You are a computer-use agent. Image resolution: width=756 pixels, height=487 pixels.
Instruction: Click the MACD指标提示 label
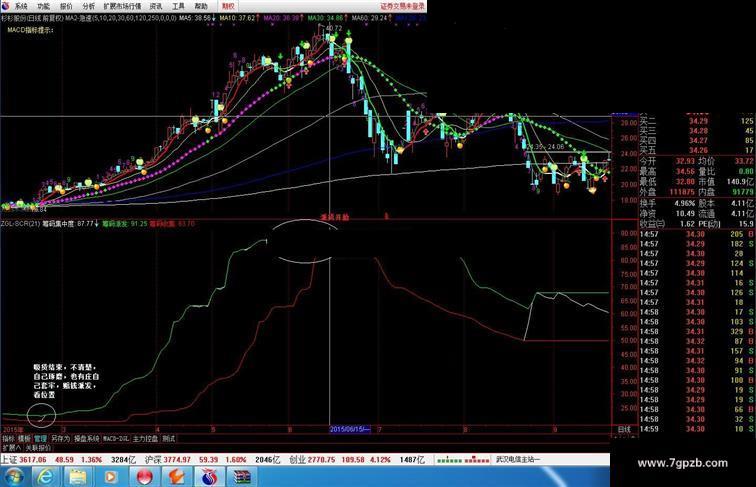click(30, 29)
